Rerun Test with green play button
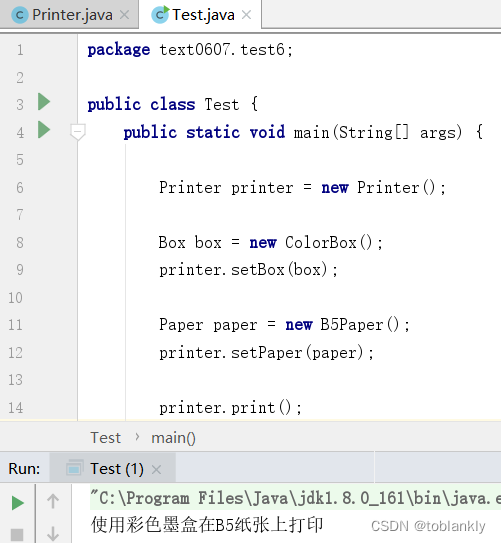 [18, 503]
